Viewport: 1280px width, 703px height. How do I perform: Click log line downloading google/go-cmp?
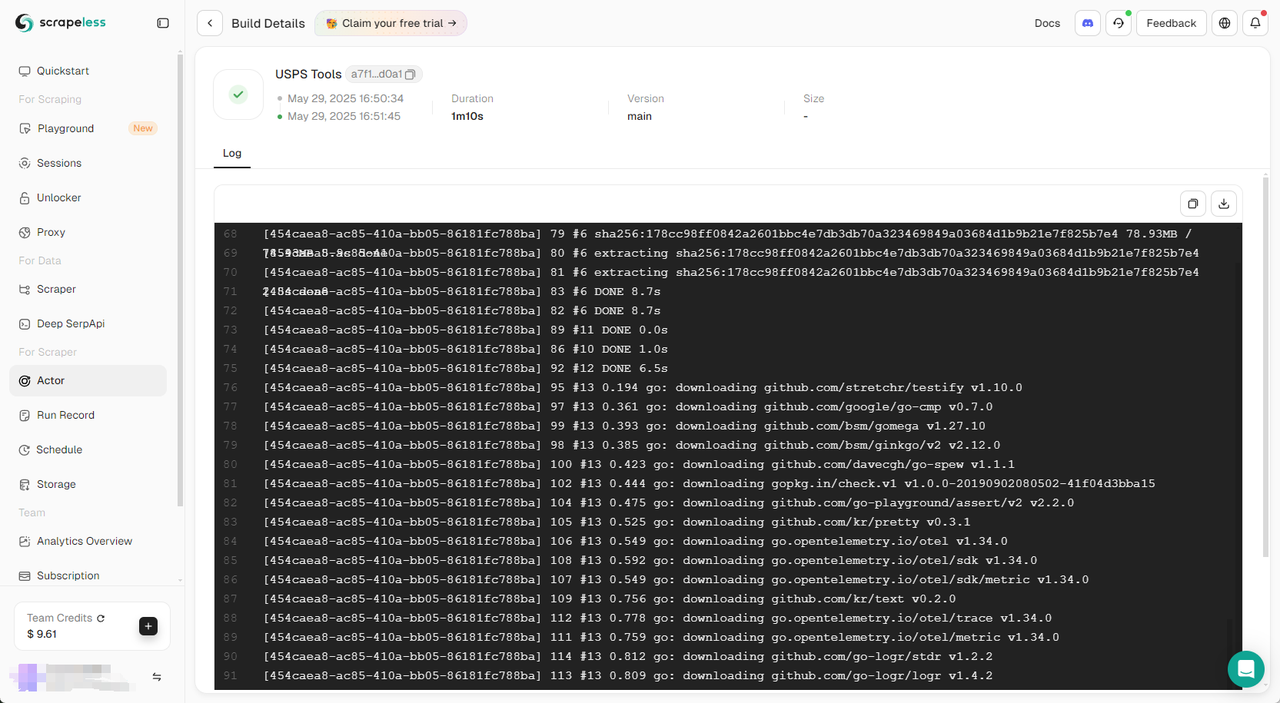coord(628,407)
